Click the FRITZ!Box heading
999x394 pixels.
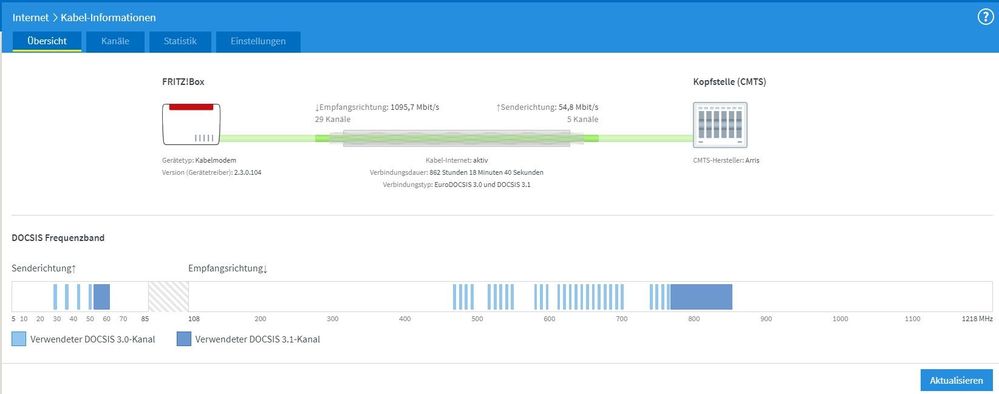pyautogui.click(x=183, y=82)
